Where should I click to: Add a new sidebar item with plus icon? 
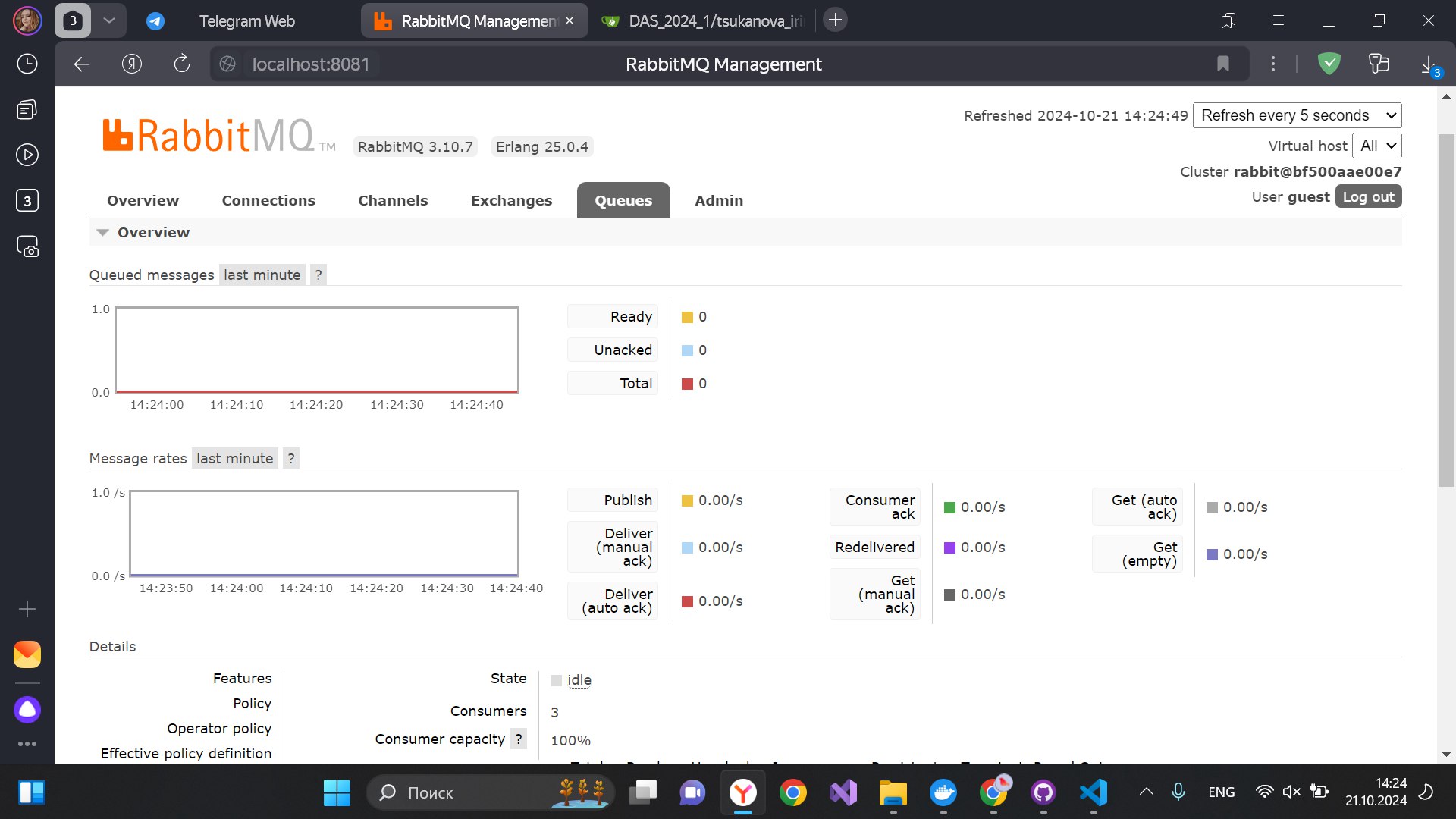click(x=27, y=609)
